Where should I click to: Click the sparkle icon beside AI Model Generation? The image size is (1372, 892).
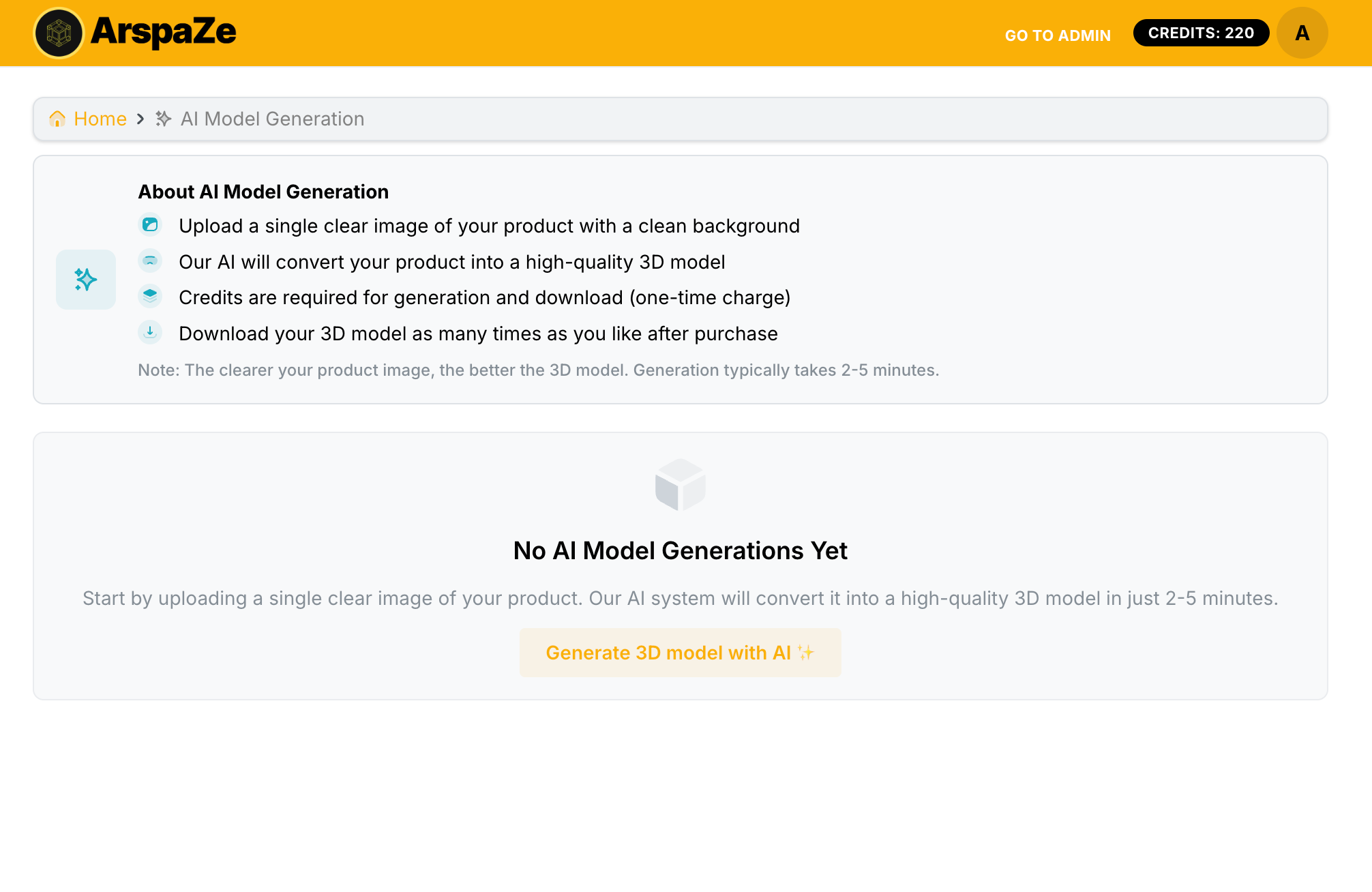163,119
